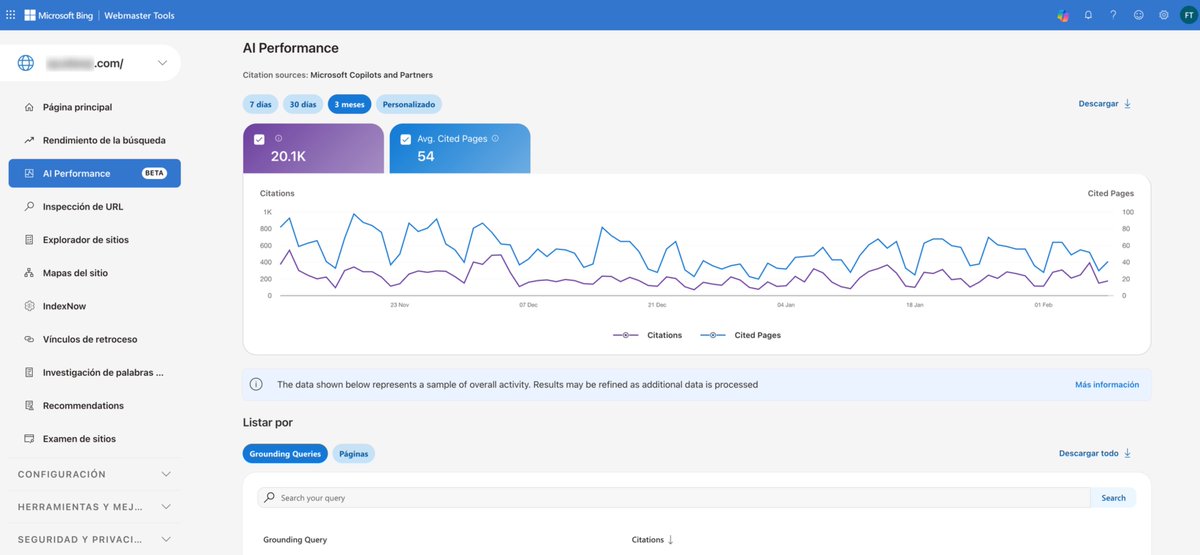
Task: Click the Grounding Query column header
Action: click(x=295, y=540)
